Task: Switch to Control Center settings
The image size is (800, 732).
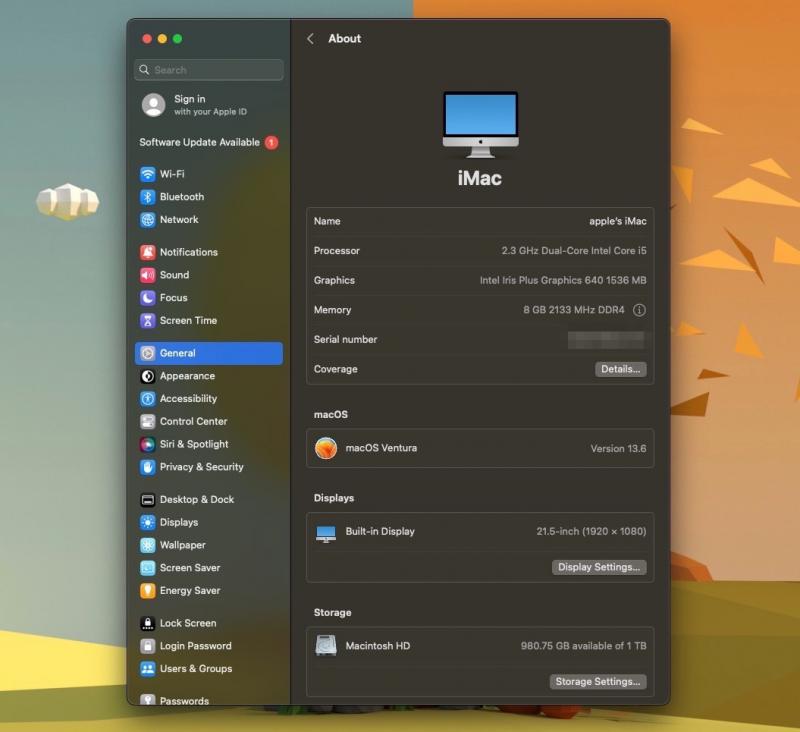Action: click(193, 421)
